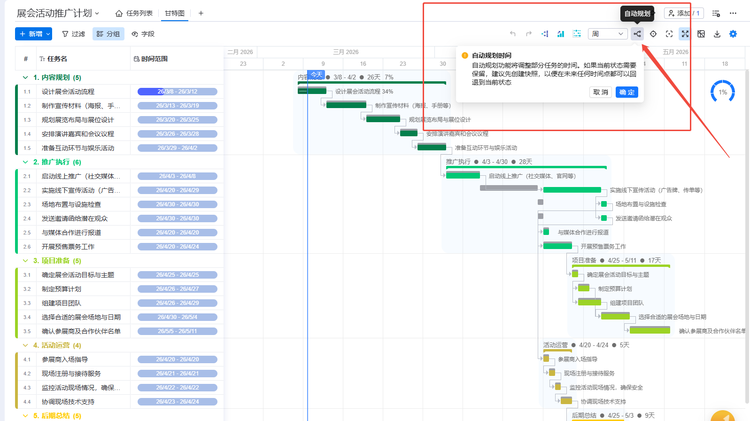Collapse the 3. 项目准备 group
Viewport: 750px width, 421px height.
[x=25, y=261]
